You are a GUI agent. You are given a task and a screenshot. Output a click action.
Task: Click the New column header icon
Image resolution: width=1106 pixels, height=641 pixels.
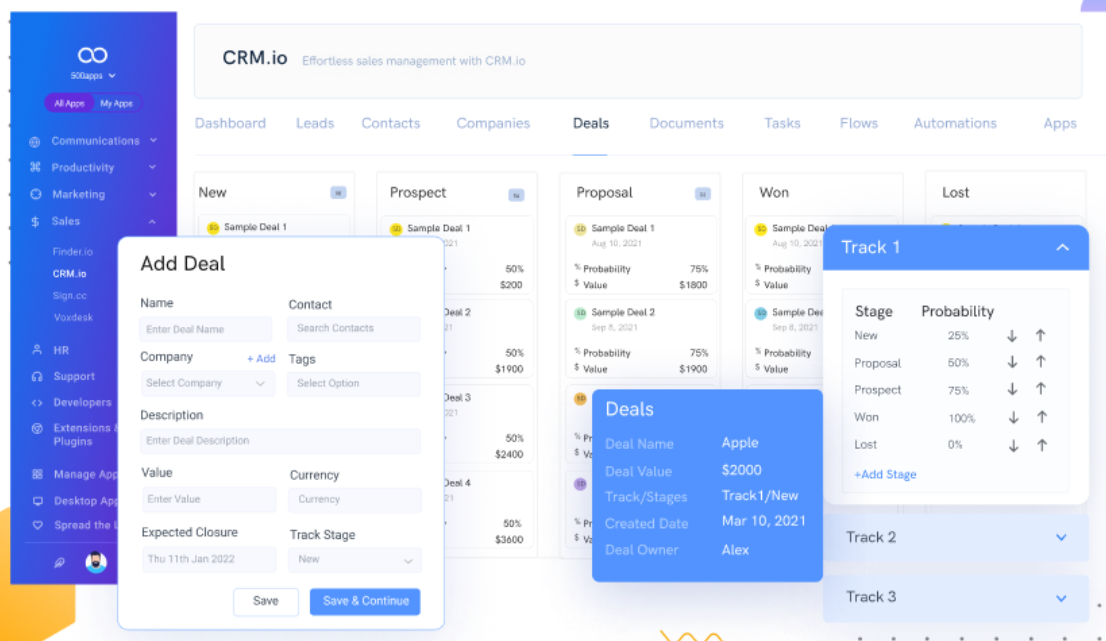point(339,193)
